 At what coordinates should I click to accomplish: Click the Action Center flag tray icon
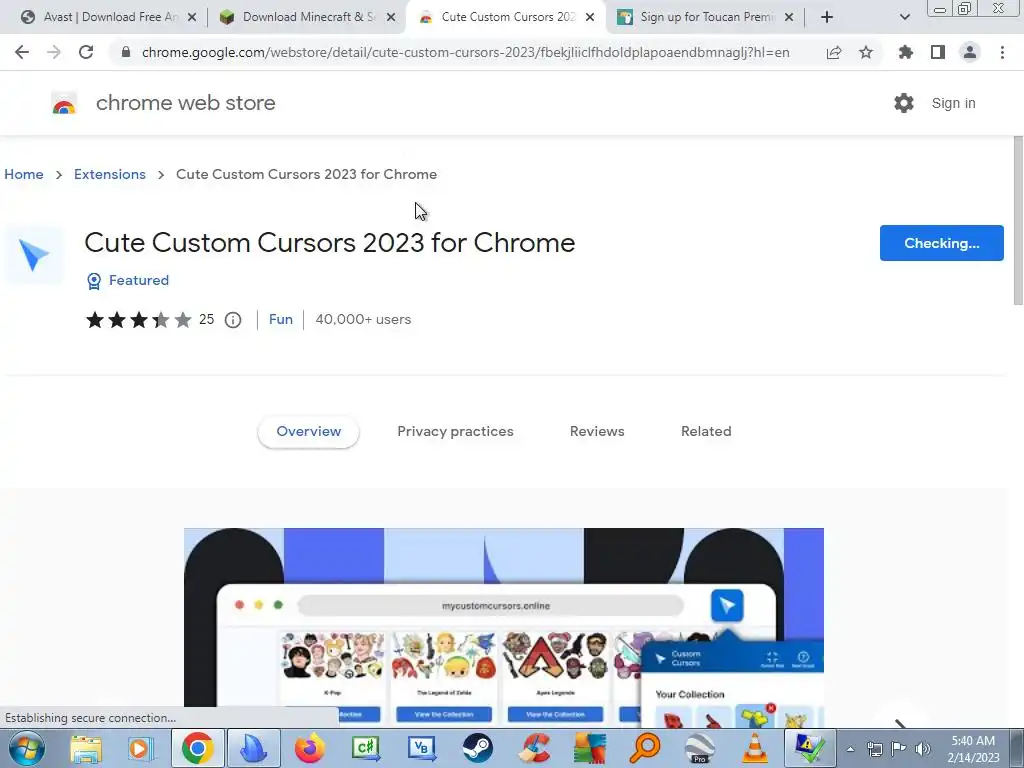tap(899, 749)
